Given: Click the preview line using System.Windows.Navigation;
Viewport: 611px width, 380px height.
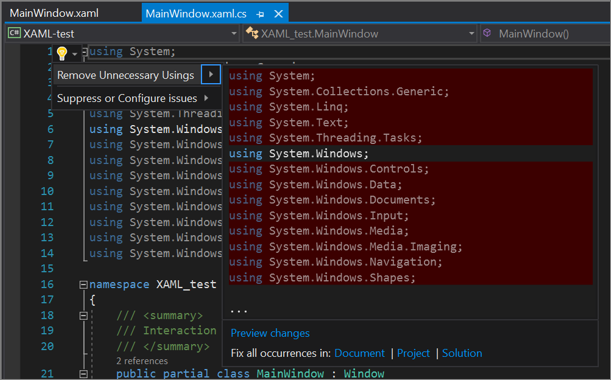Looking at the screenshot, I should coord(336,262).
